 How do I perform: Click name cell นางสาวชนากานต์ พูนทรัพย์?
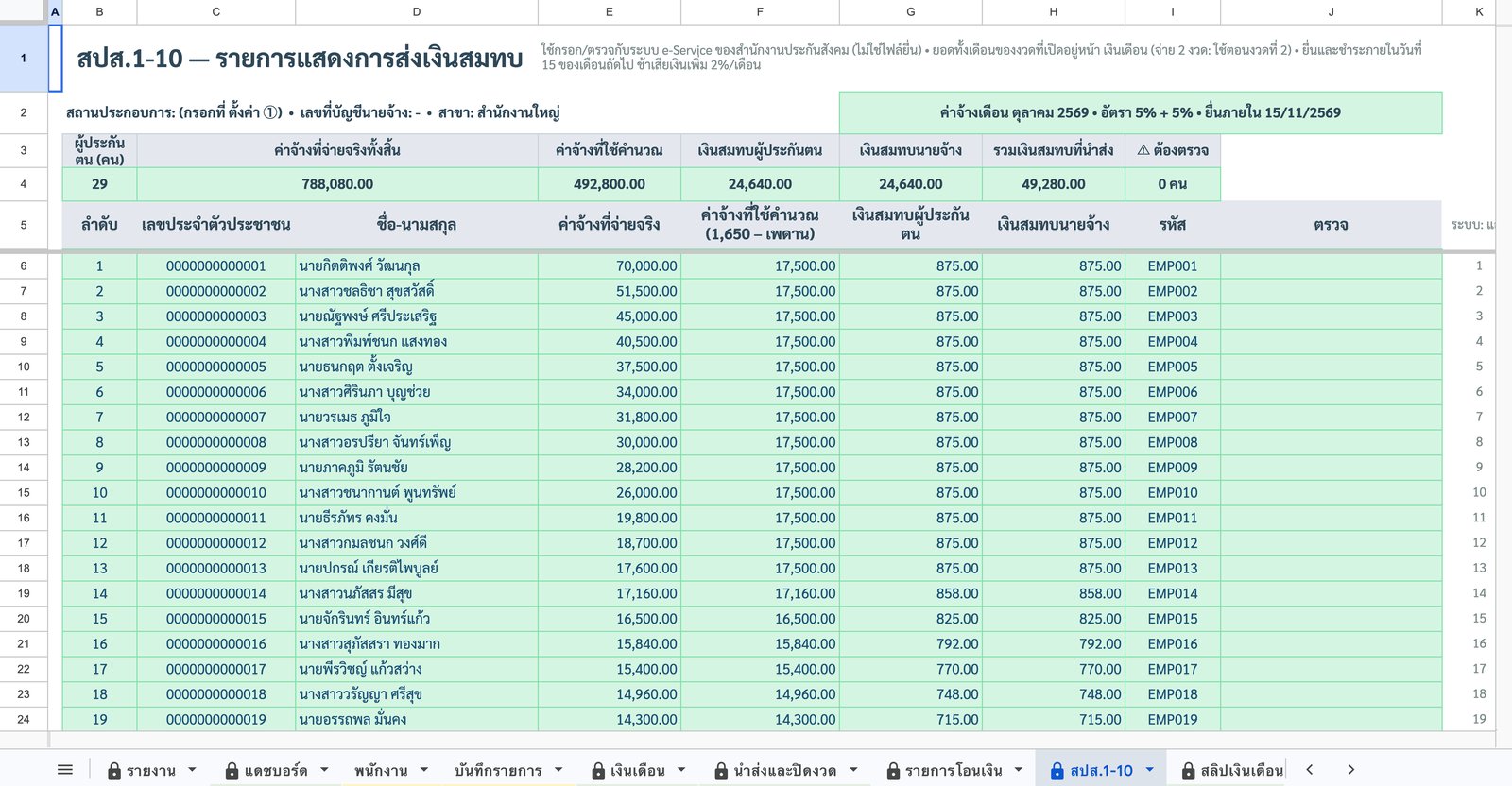417,492
